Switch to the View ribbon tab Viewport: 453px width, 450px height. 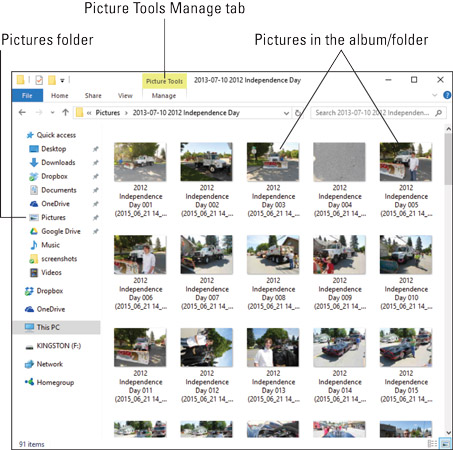point(125,96)
